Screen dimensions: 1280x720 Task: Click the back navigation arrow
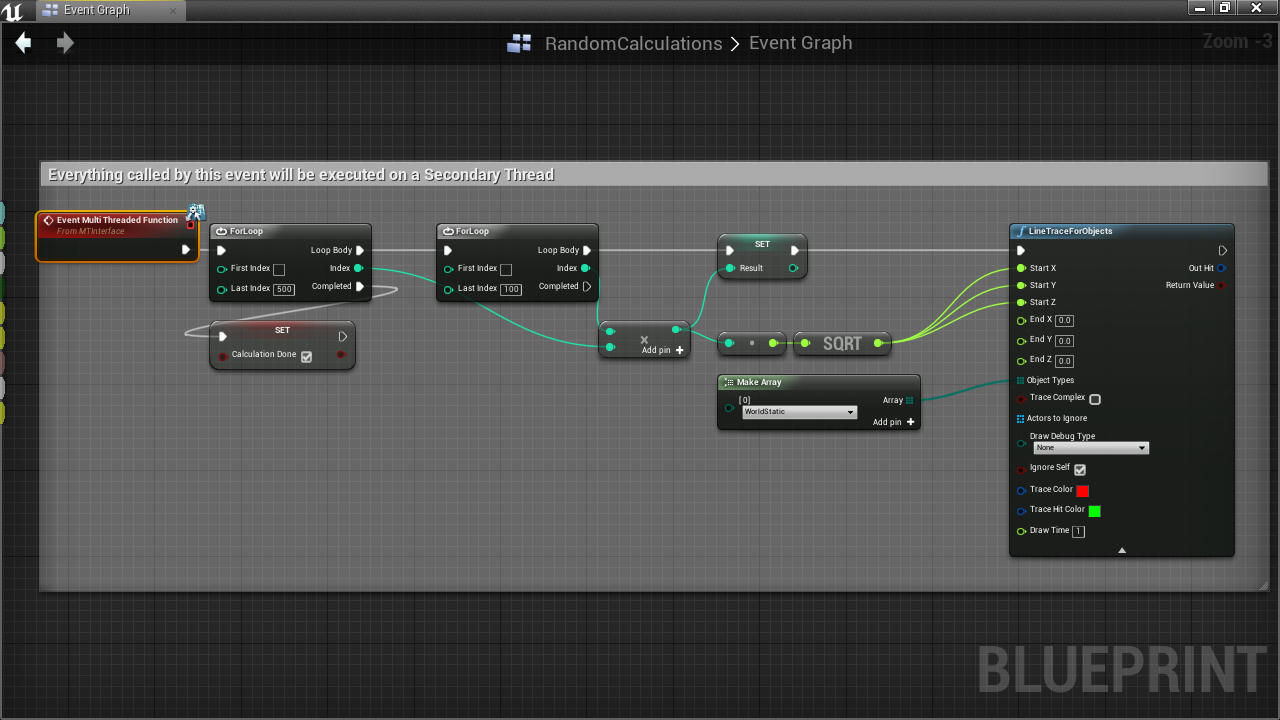pos(22,43)
